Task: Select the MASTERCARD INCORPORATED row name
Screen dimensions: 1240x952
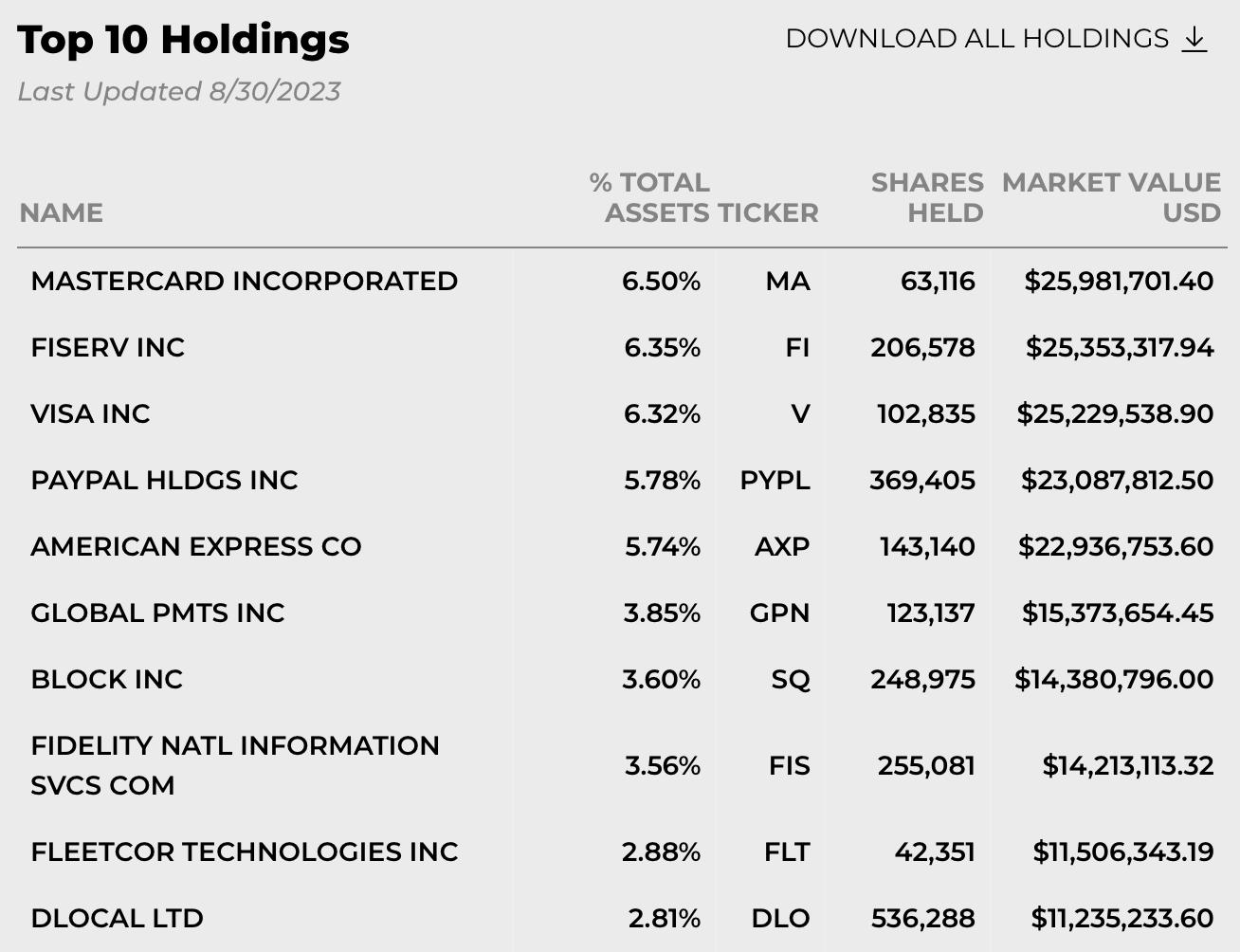Action: click(244, 281)
